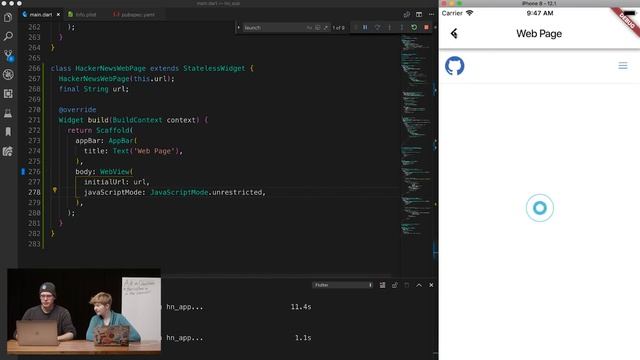Viewport: 640px width, 360px height.
Task: Close the main.dart tab
Action: pos(58,14)
